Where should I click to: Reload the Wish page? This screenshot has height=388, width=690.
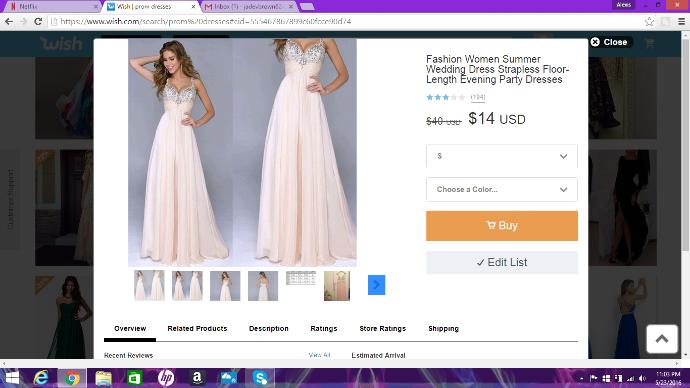click(38, 21)
